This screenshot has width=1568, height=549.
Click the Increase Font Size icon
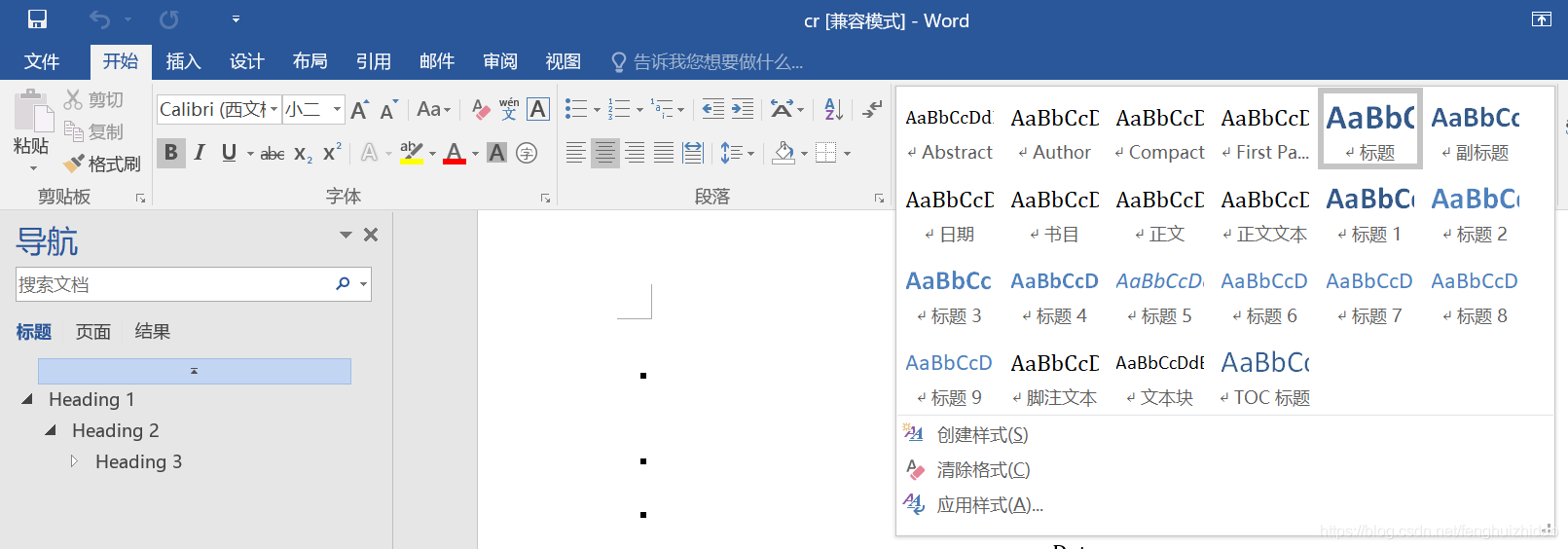click(359, 109)
